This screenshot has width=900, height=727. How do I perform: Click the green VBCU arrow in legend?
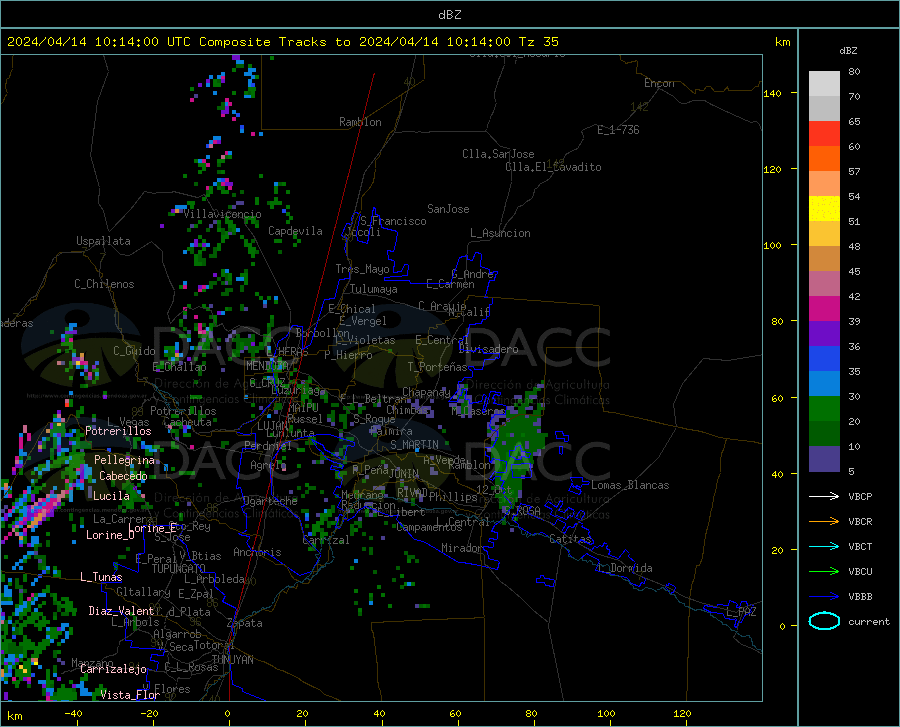click(x=824, y=572)
